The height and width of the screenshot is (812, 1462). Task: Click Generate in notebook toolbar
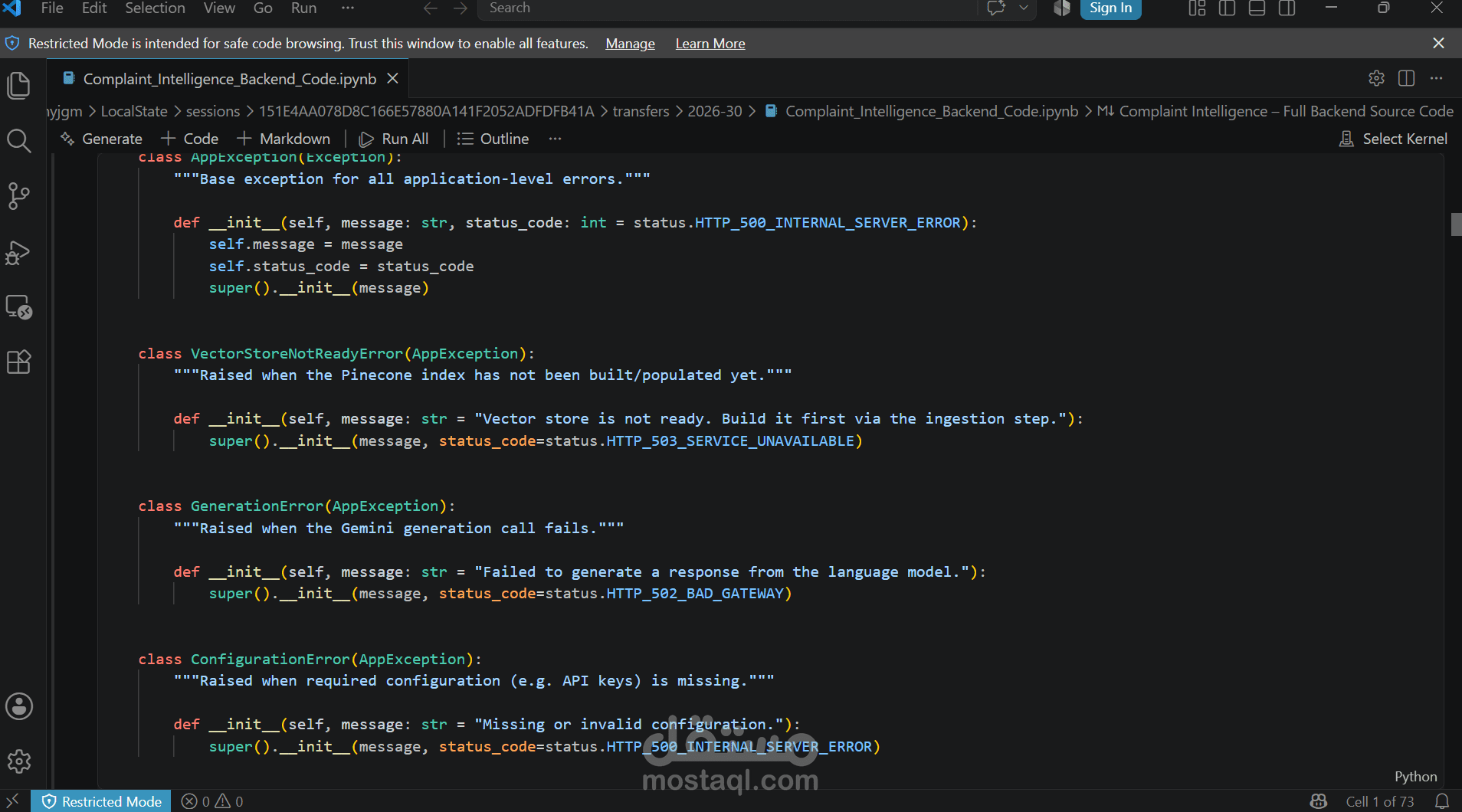[x=102, y=139]
